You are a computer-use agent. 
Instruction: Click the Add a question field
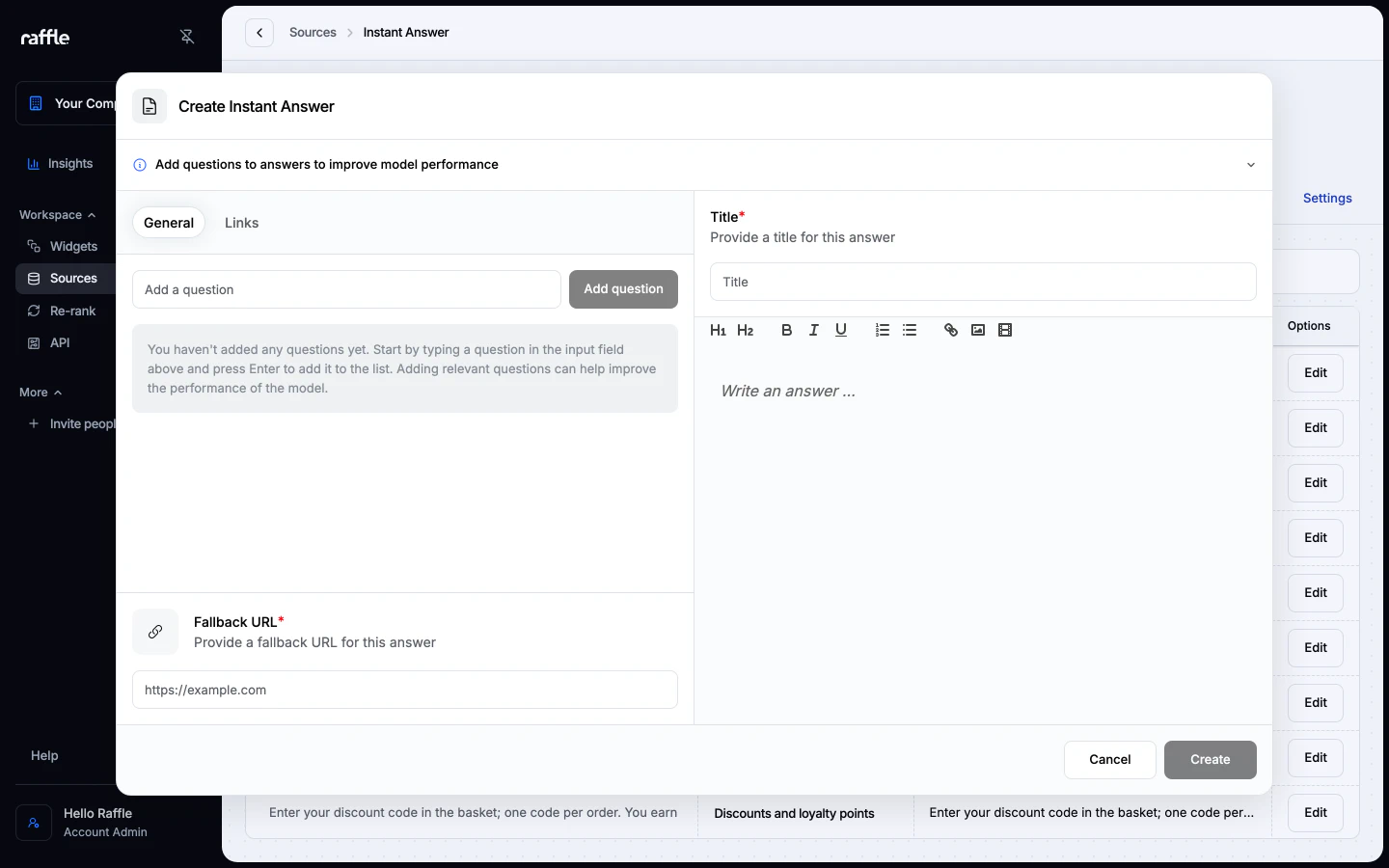pos(346,289)
